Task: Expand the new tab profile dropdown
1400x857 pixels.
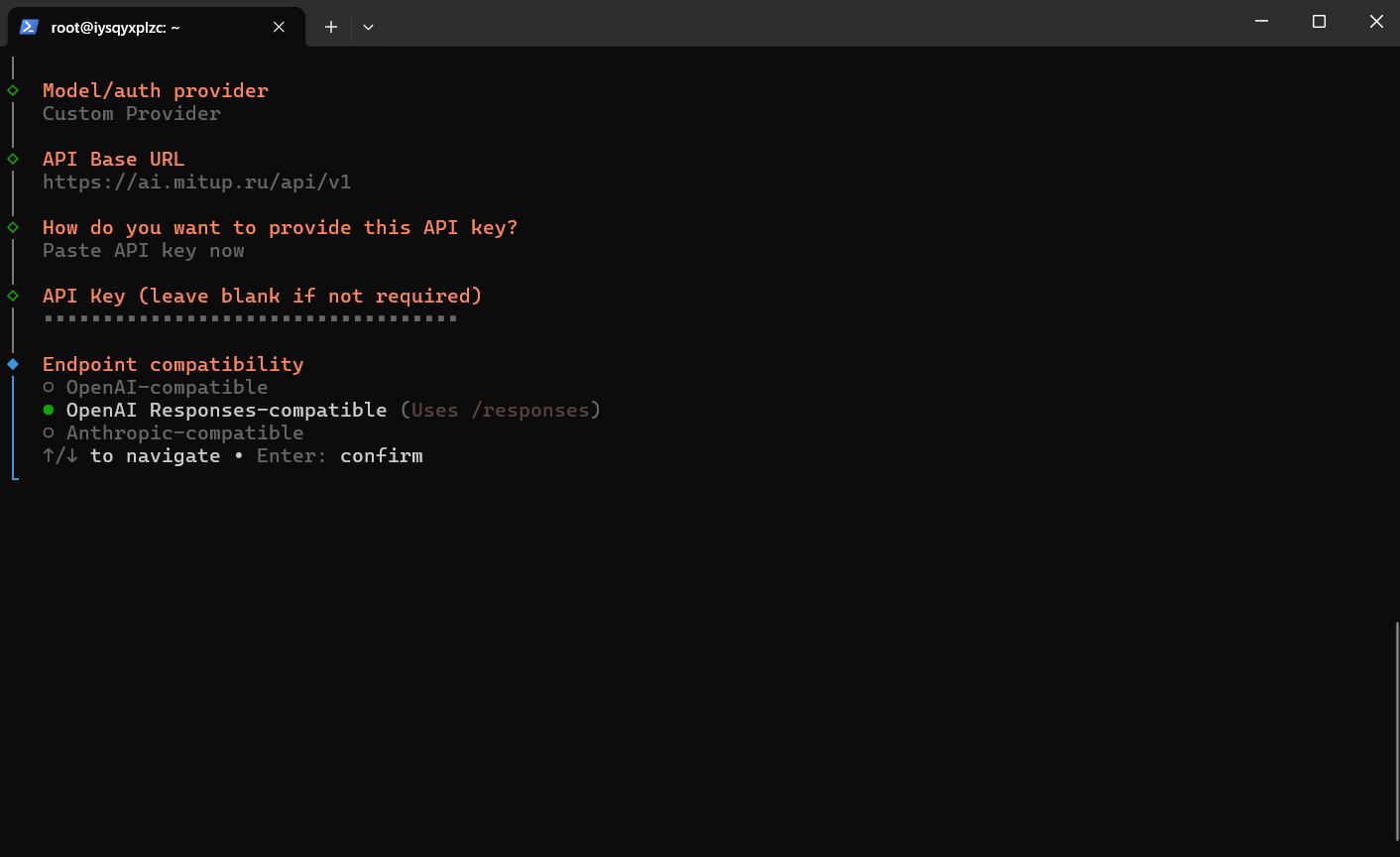Action: (x=368, y=27)
